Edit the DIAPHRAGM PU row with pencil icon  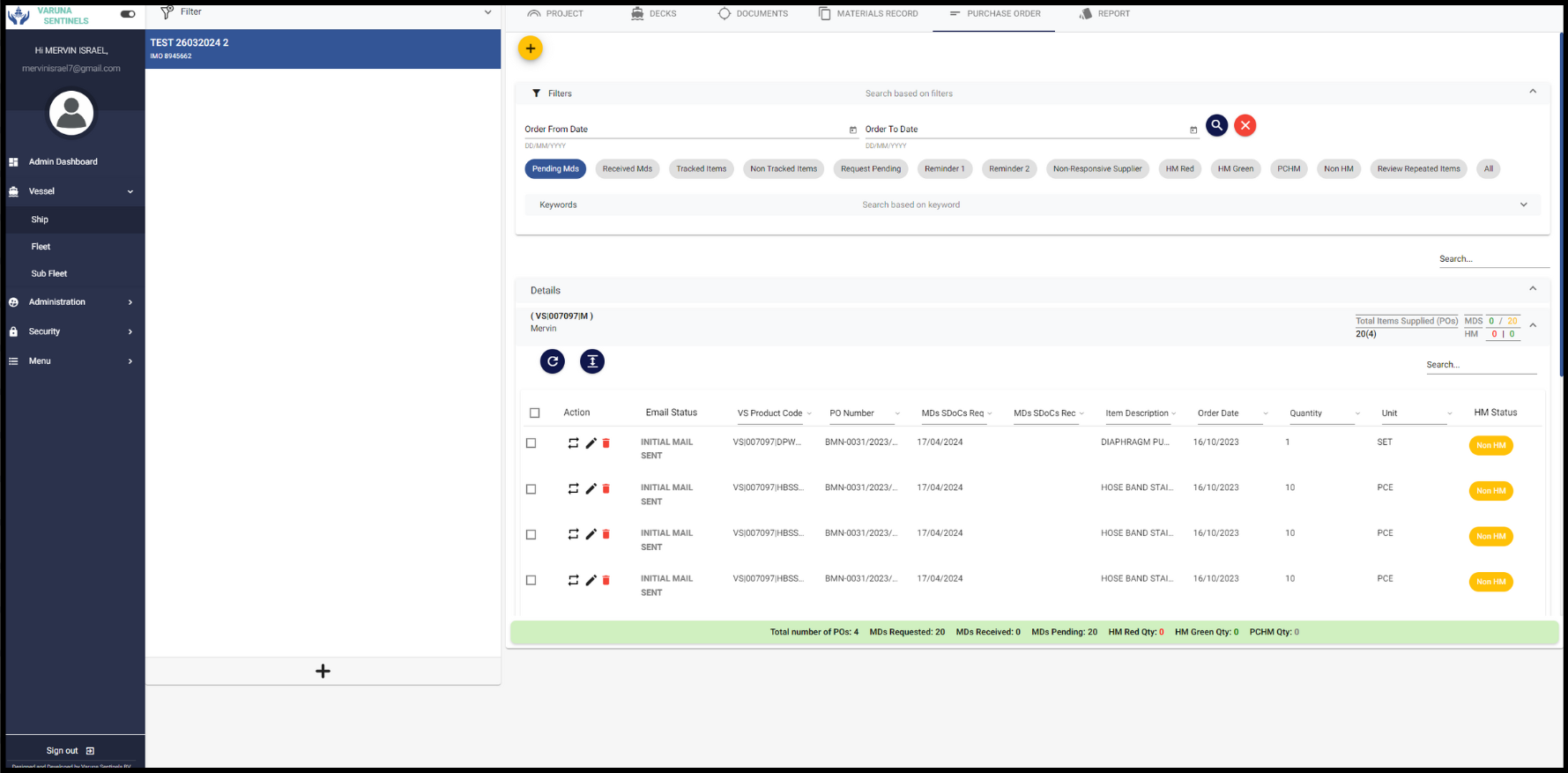[x=591, y=442]
